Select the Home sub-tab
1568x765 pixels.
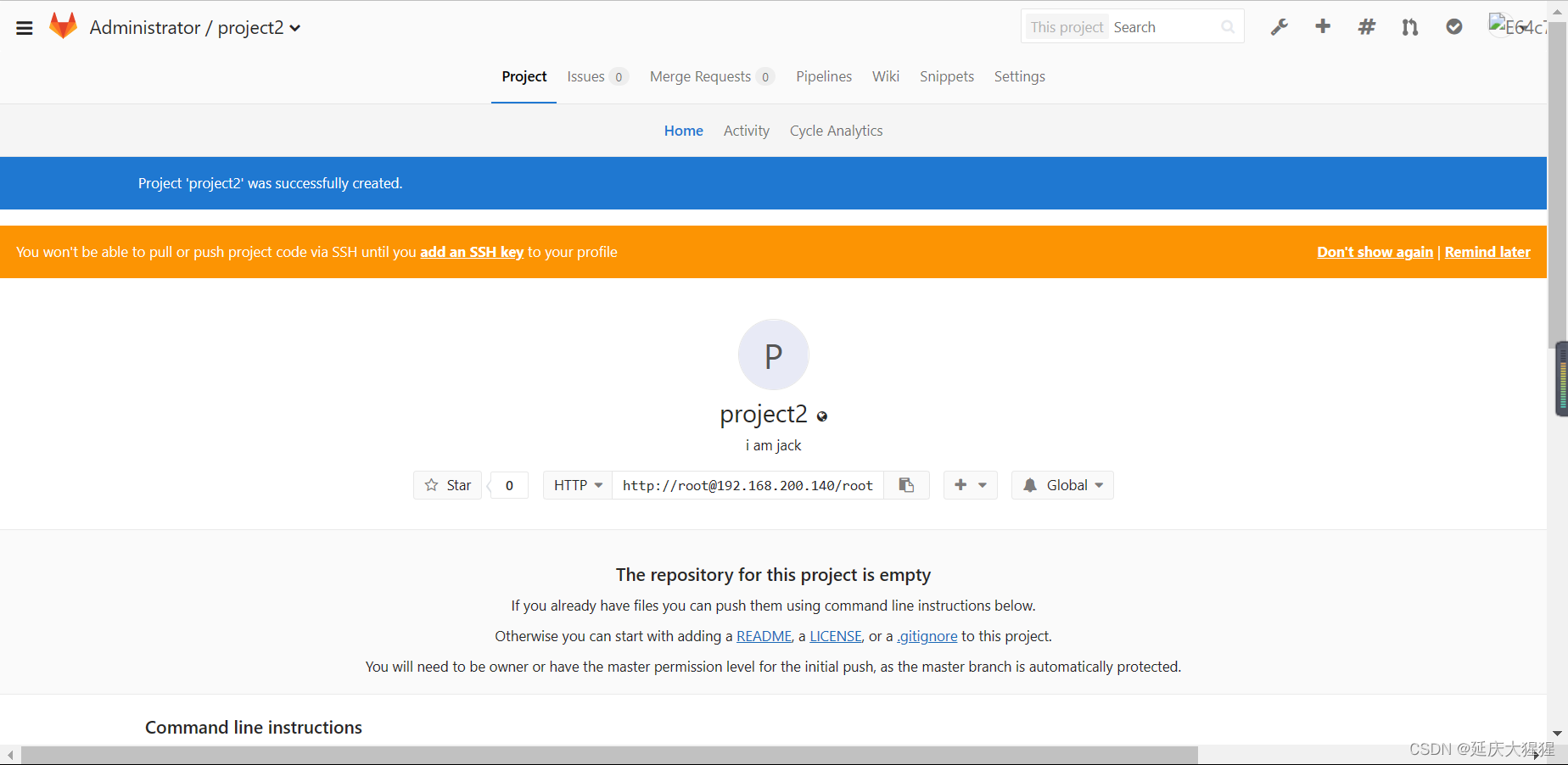[684, 131]
